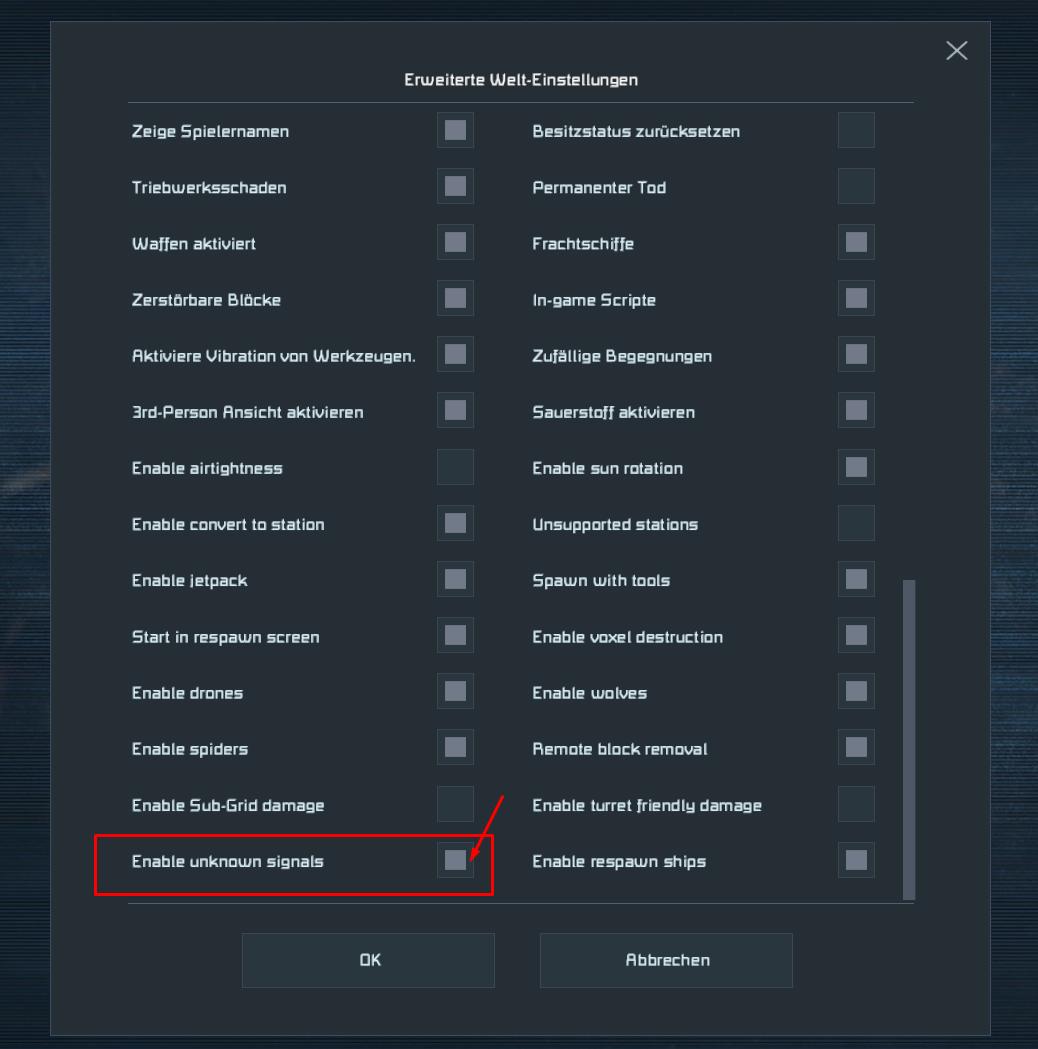Toggle Enable turret friendly damage checkbox
Viewport: 1038px width, 1049px height.
(856, 805)
